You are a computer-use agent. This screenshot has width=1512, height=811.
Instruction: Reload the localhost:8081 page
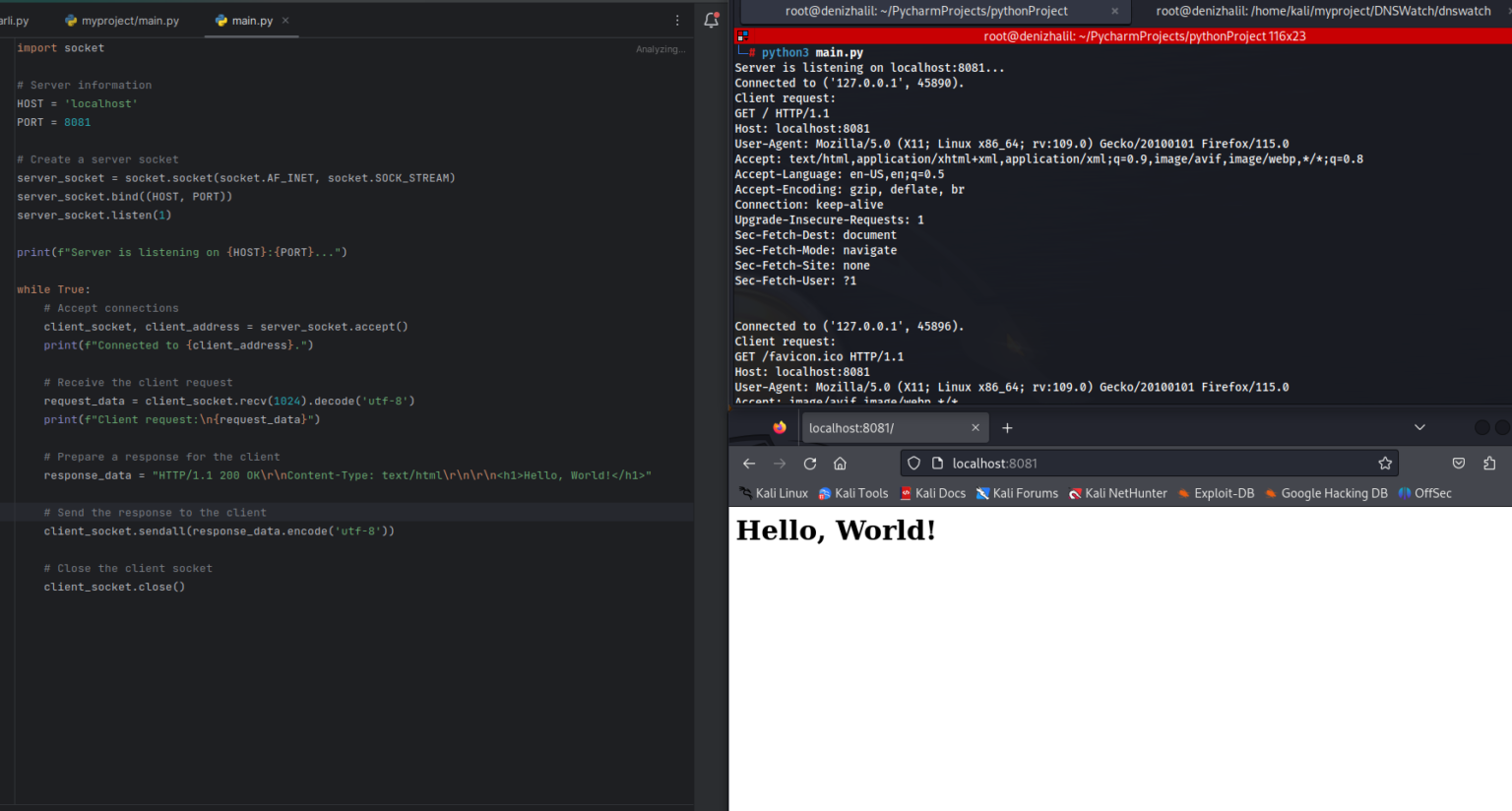[809, 463]
